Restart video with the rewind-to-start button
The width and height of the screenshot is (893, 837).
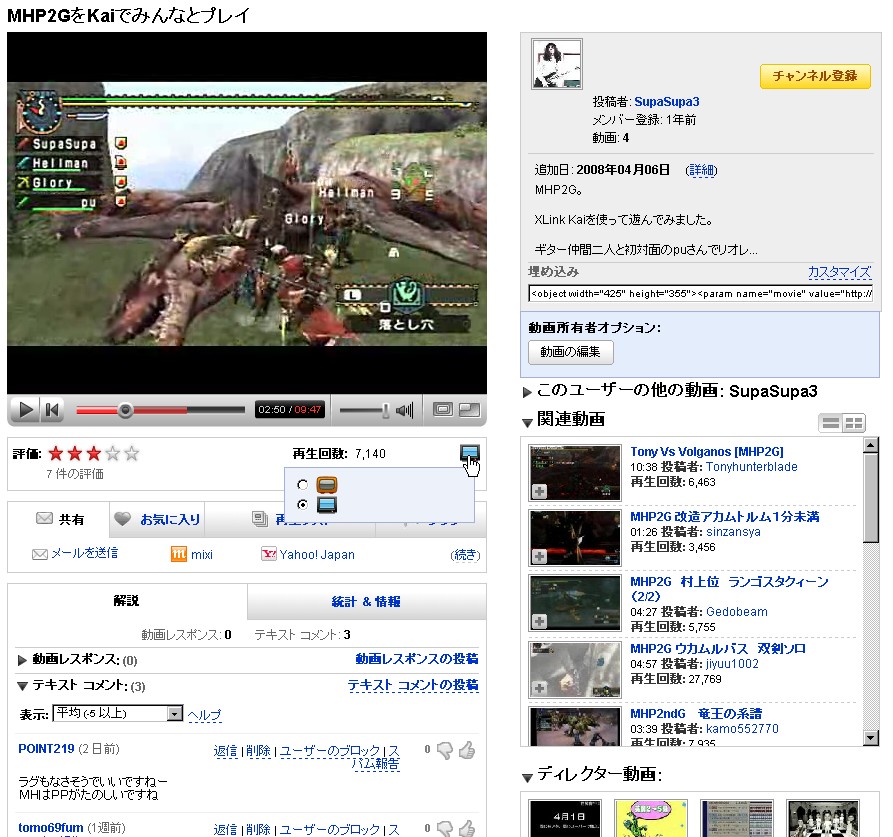52,410
